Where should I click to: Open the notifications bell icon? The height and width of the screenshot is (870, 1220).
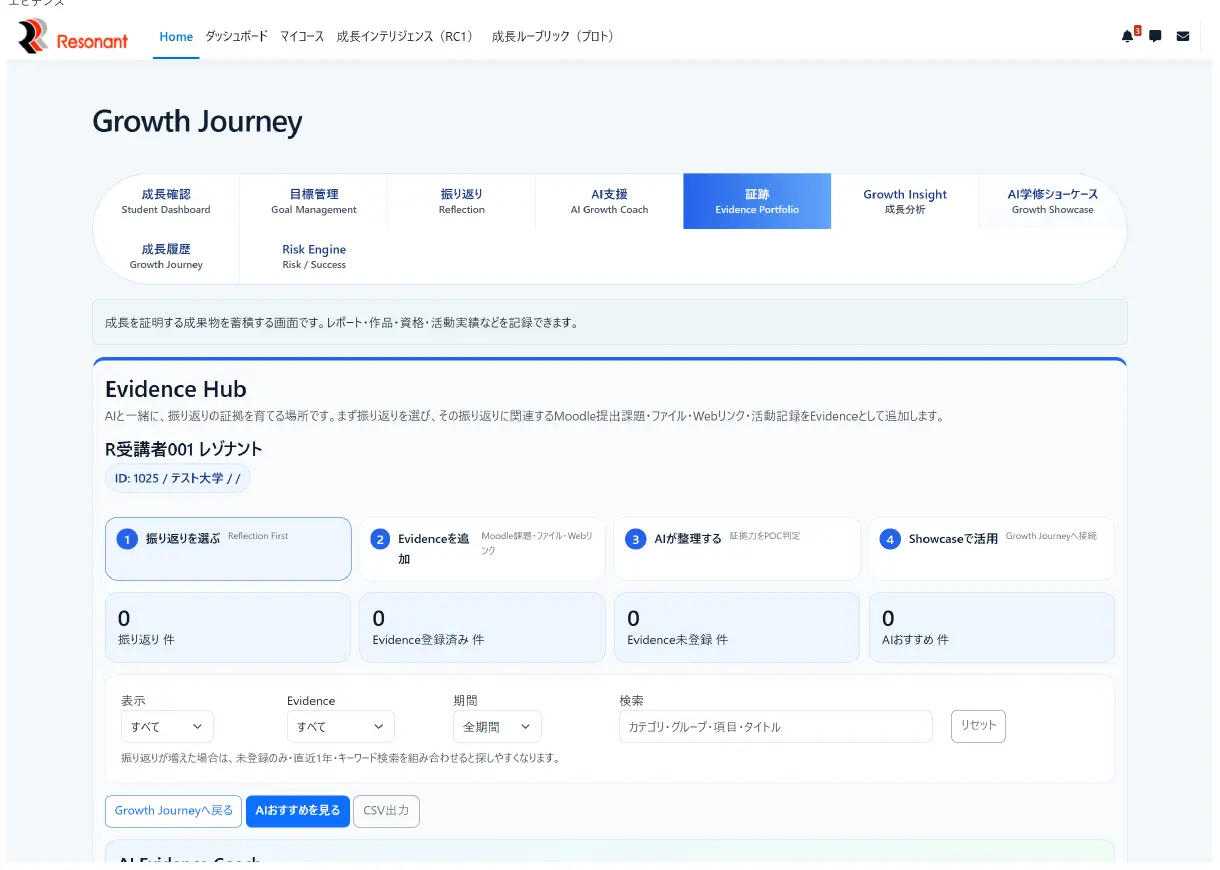pyautogui.click(x=1127, y=37)
